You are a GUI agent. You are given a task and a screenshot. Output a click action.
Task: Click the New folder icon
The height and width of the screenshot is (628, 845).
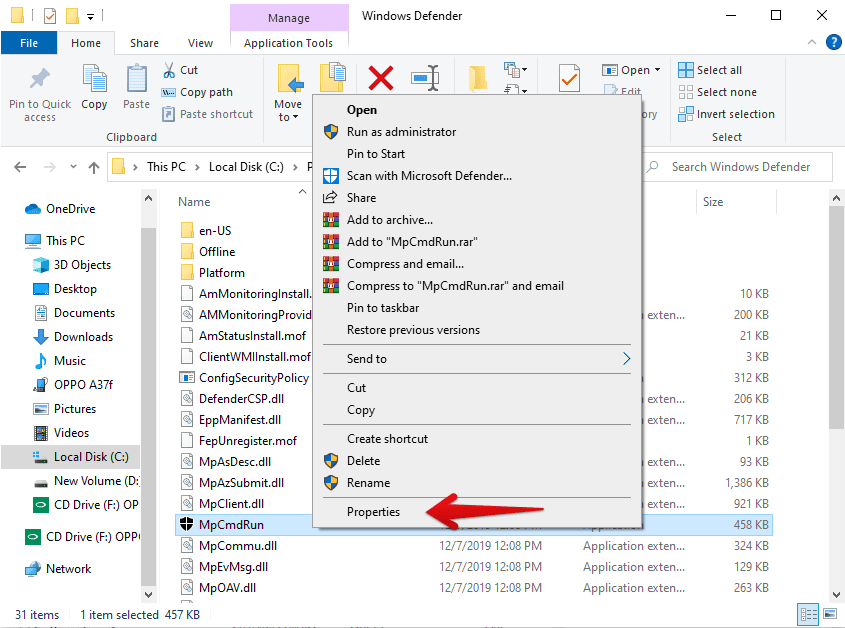coord(477,79)
